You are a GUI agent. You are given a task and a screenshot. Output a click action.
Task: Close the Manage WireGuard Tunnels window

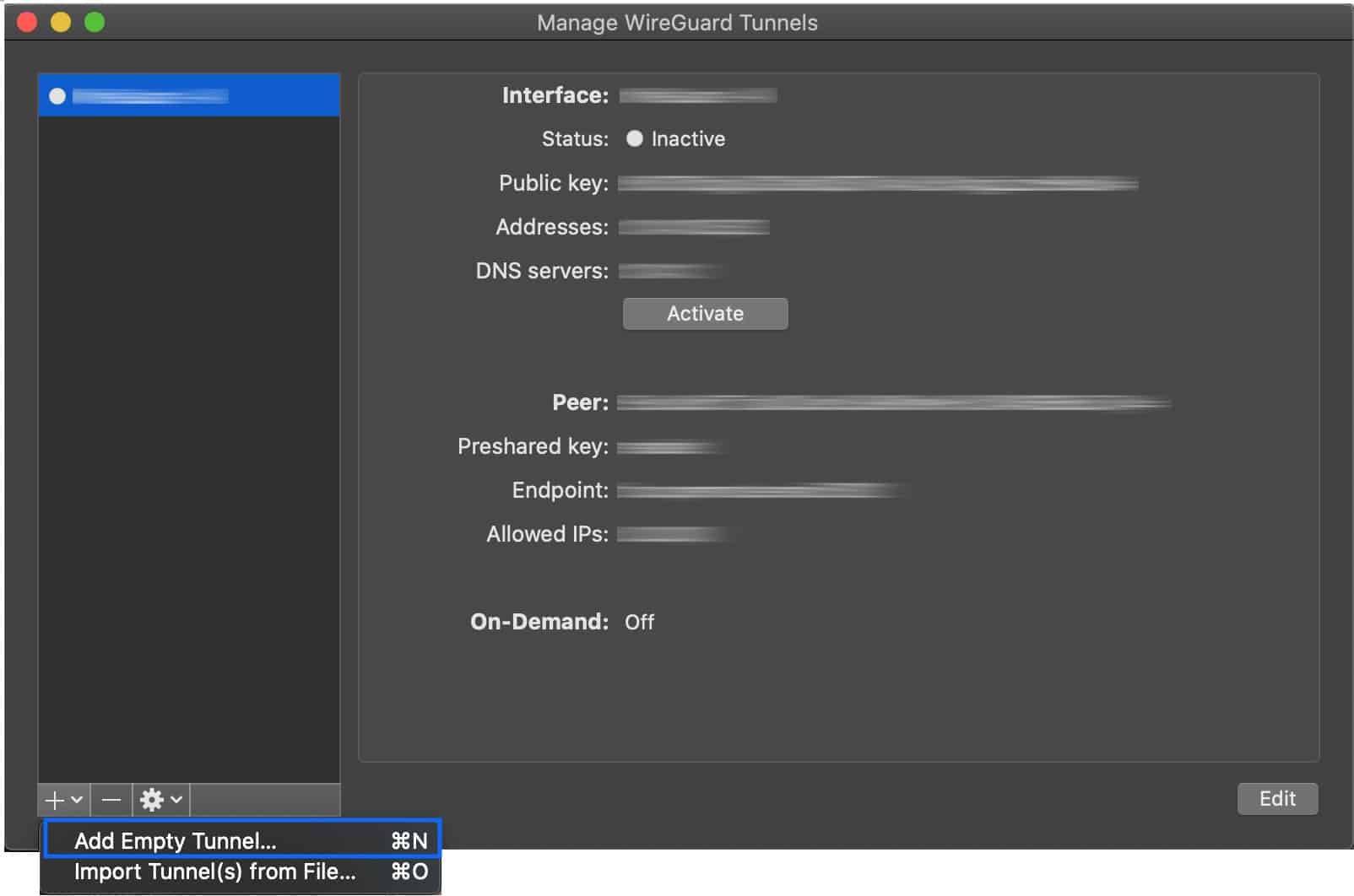(x=27, y=22)
